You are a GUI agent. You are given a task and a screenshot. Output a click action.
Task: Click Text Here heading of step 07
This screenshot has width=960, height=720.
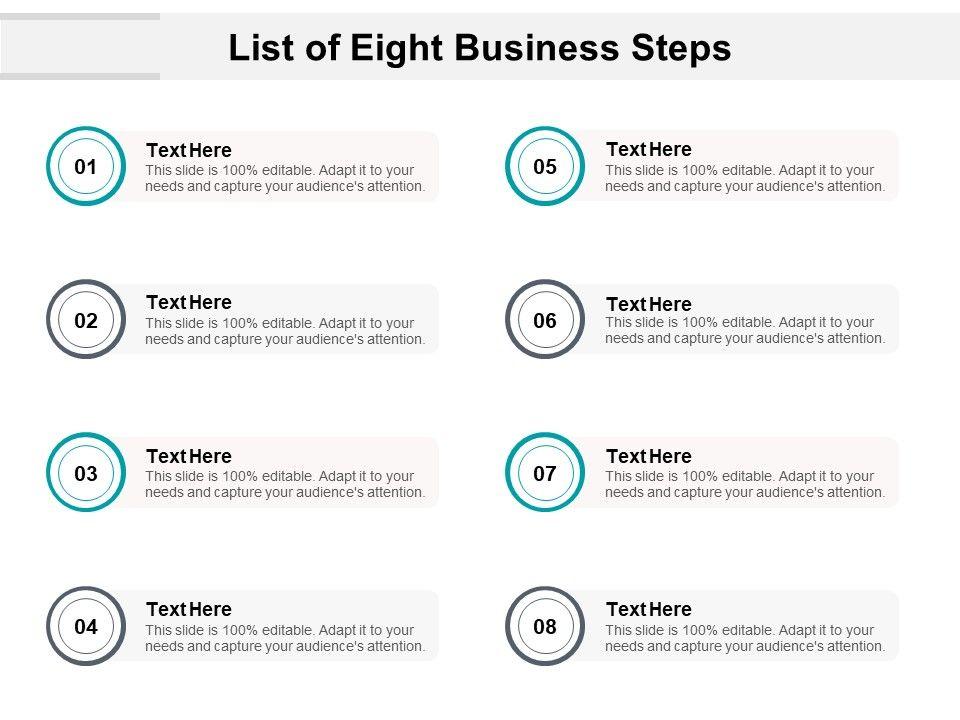[648, 456]
